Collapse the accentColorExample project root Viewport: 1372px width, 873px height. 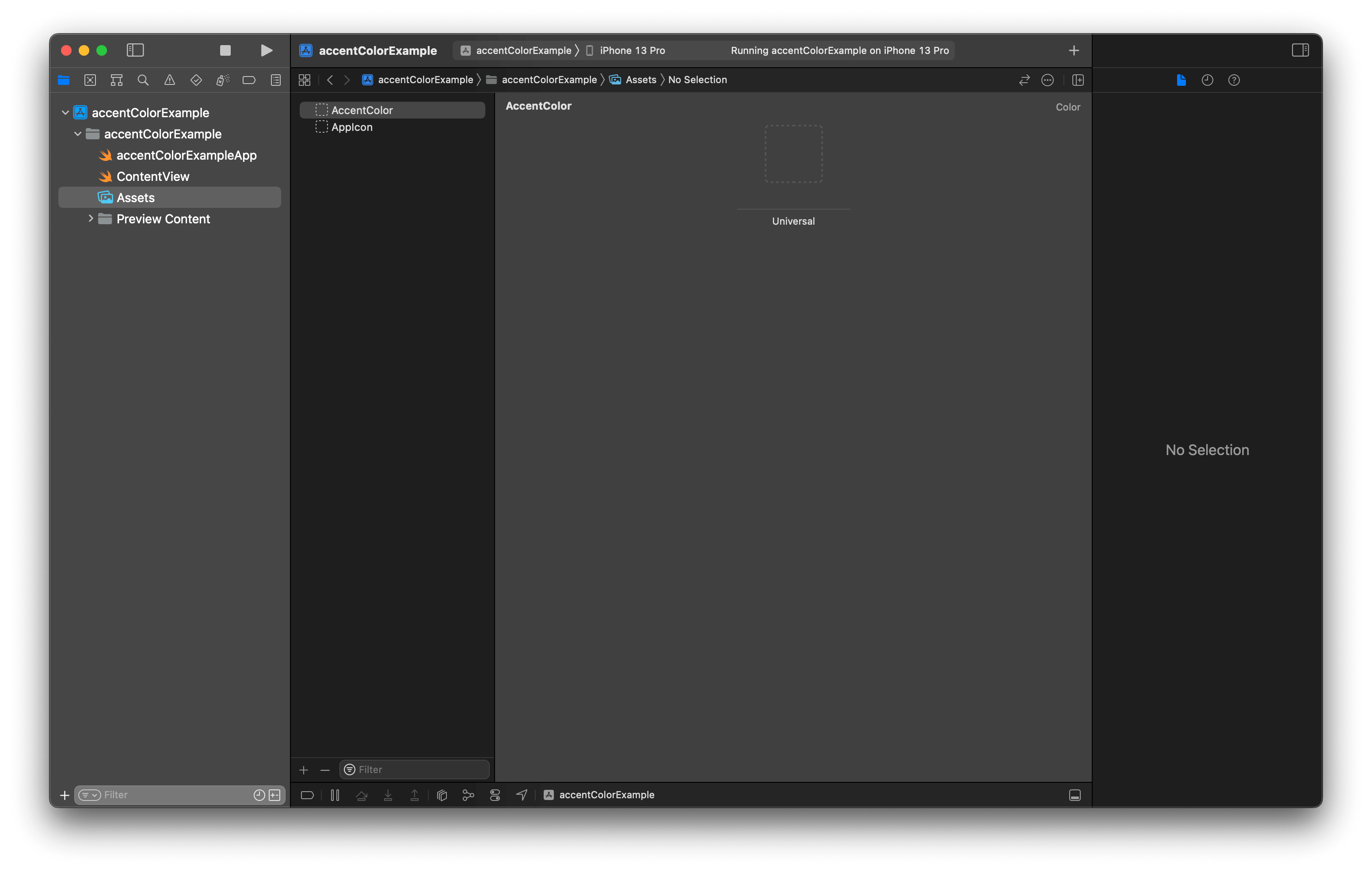(x=65, y=113)
